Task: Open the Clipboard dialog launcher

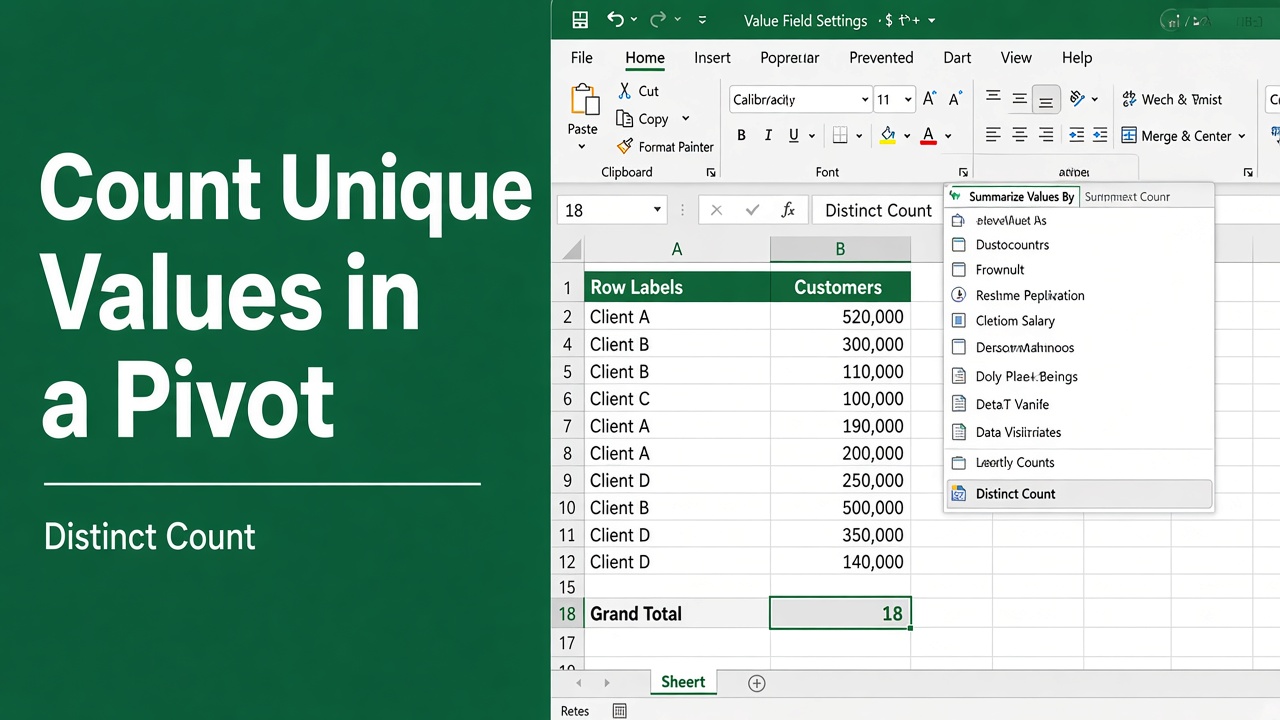Action: click(709, 173)
